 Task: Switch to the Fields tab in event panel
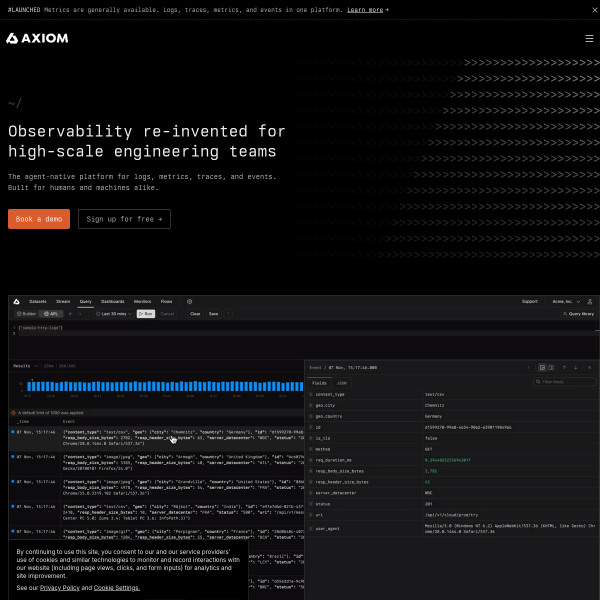point(319,383)
